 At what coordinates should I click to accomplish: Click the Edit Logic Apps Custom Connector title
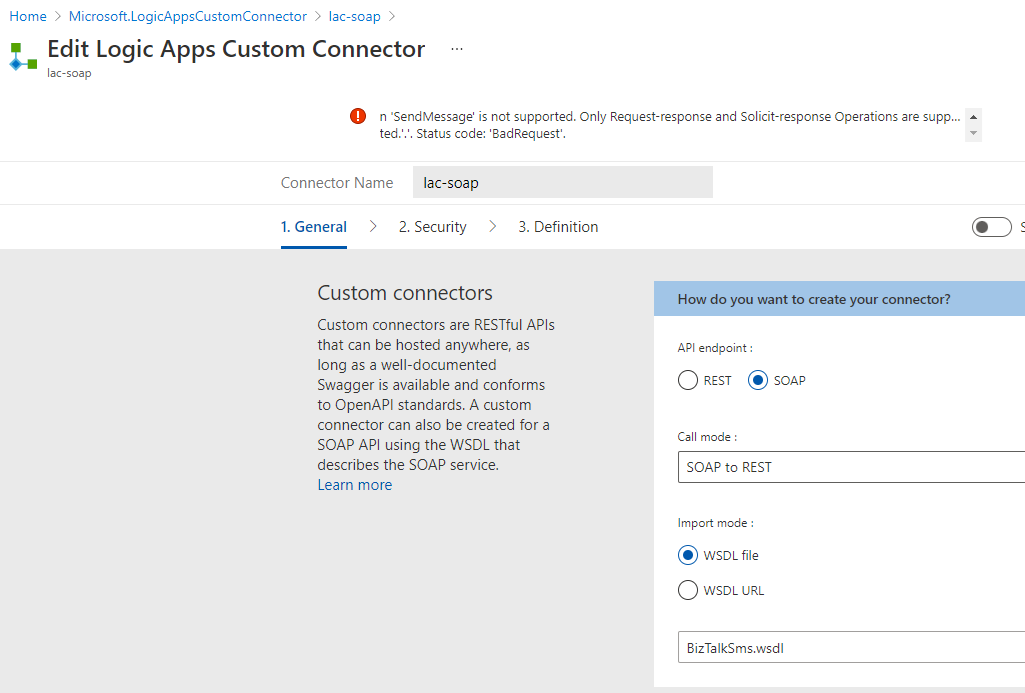tap(236, 50)
